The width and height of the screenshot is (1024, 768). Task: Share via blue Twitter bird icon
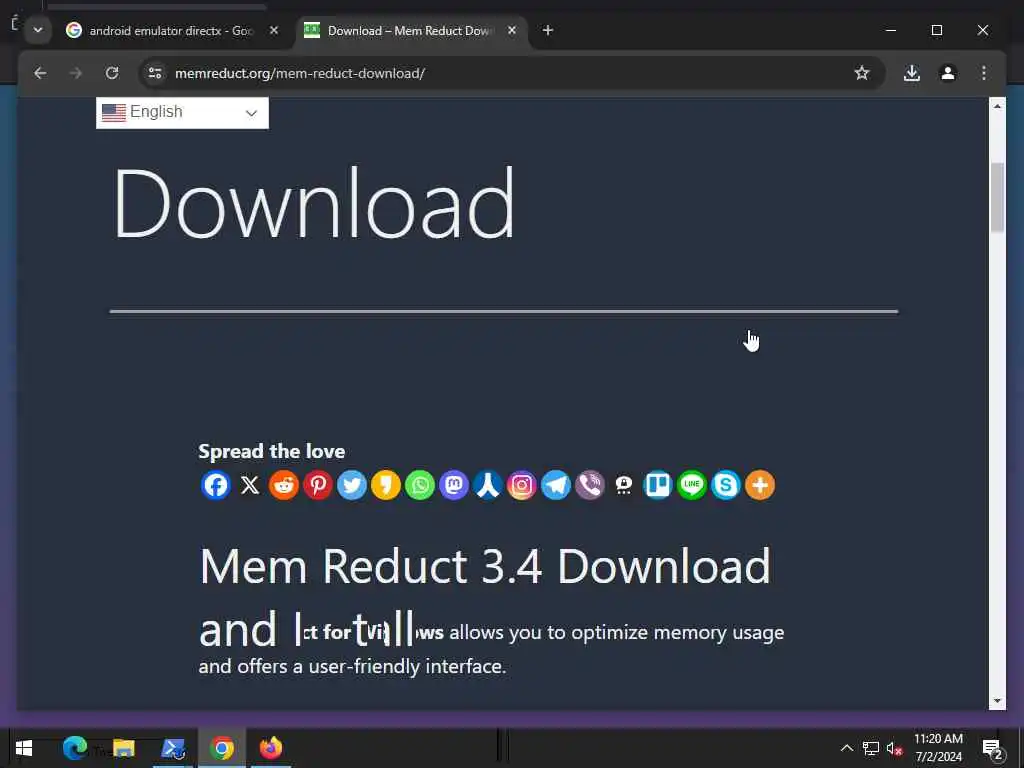tap(351, 485)
